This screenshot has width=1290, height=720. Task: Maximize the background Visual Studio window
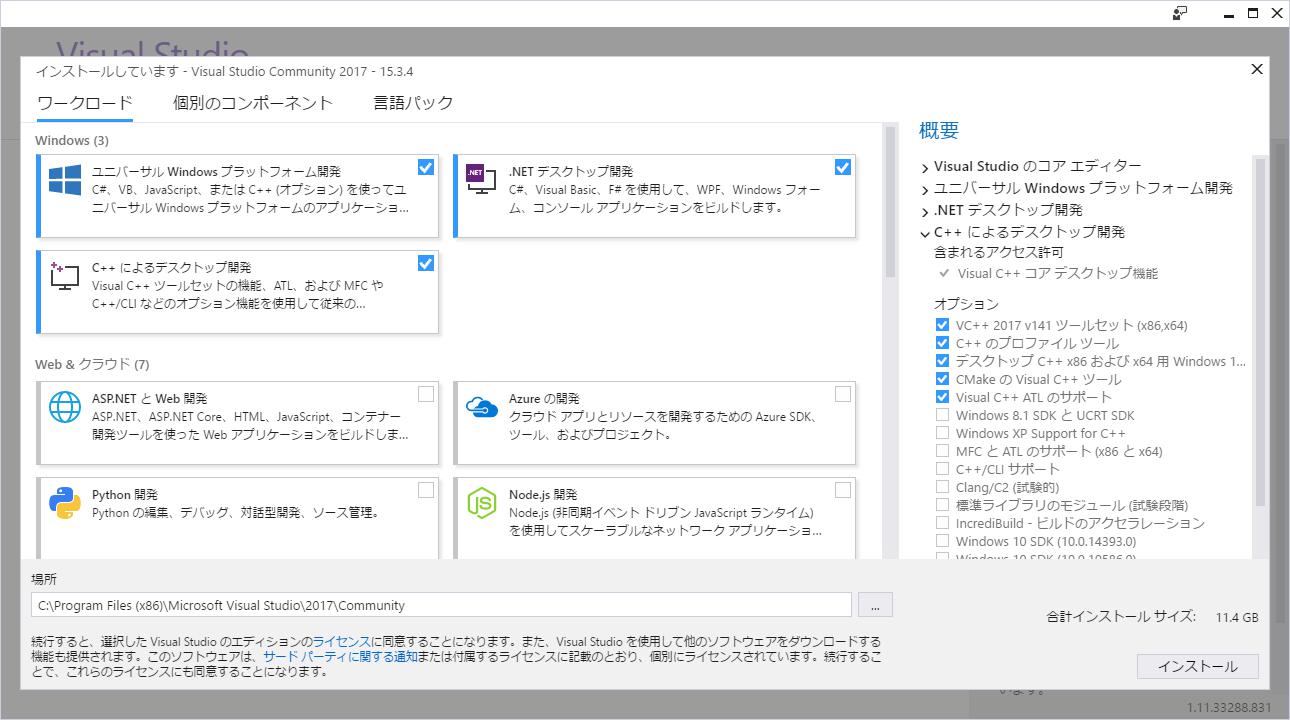pyautogui.click(x=1252, y=13)
